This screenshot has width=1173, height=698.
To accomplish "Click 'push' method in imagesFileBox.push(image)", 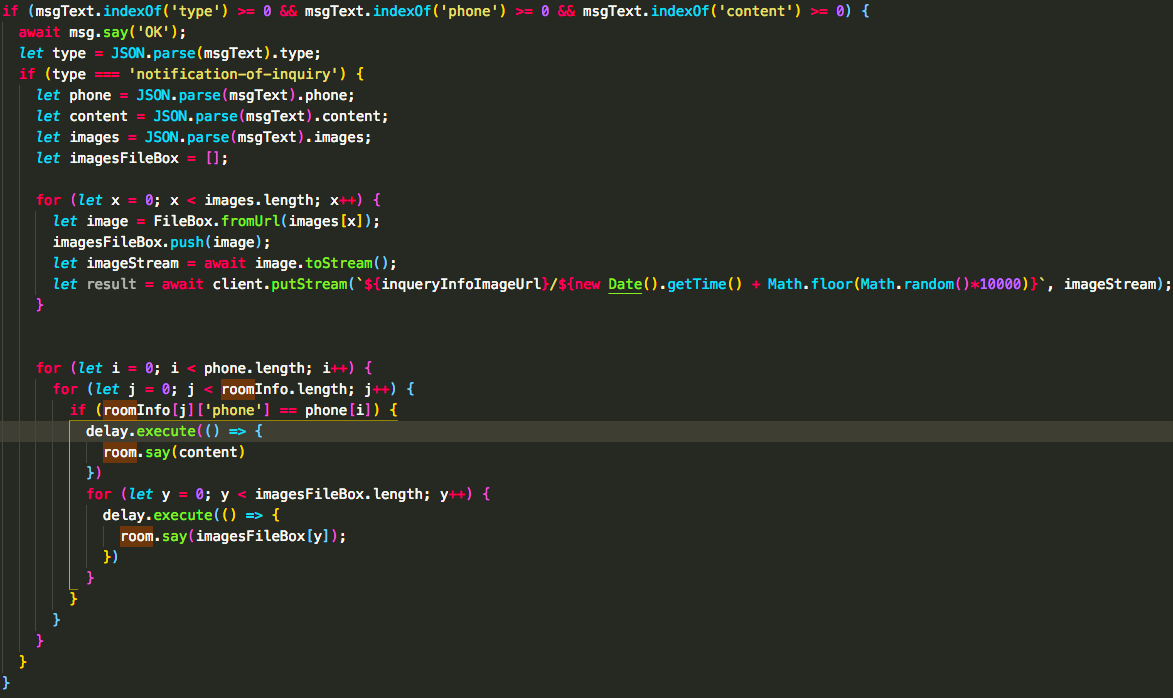I will 187,242.
